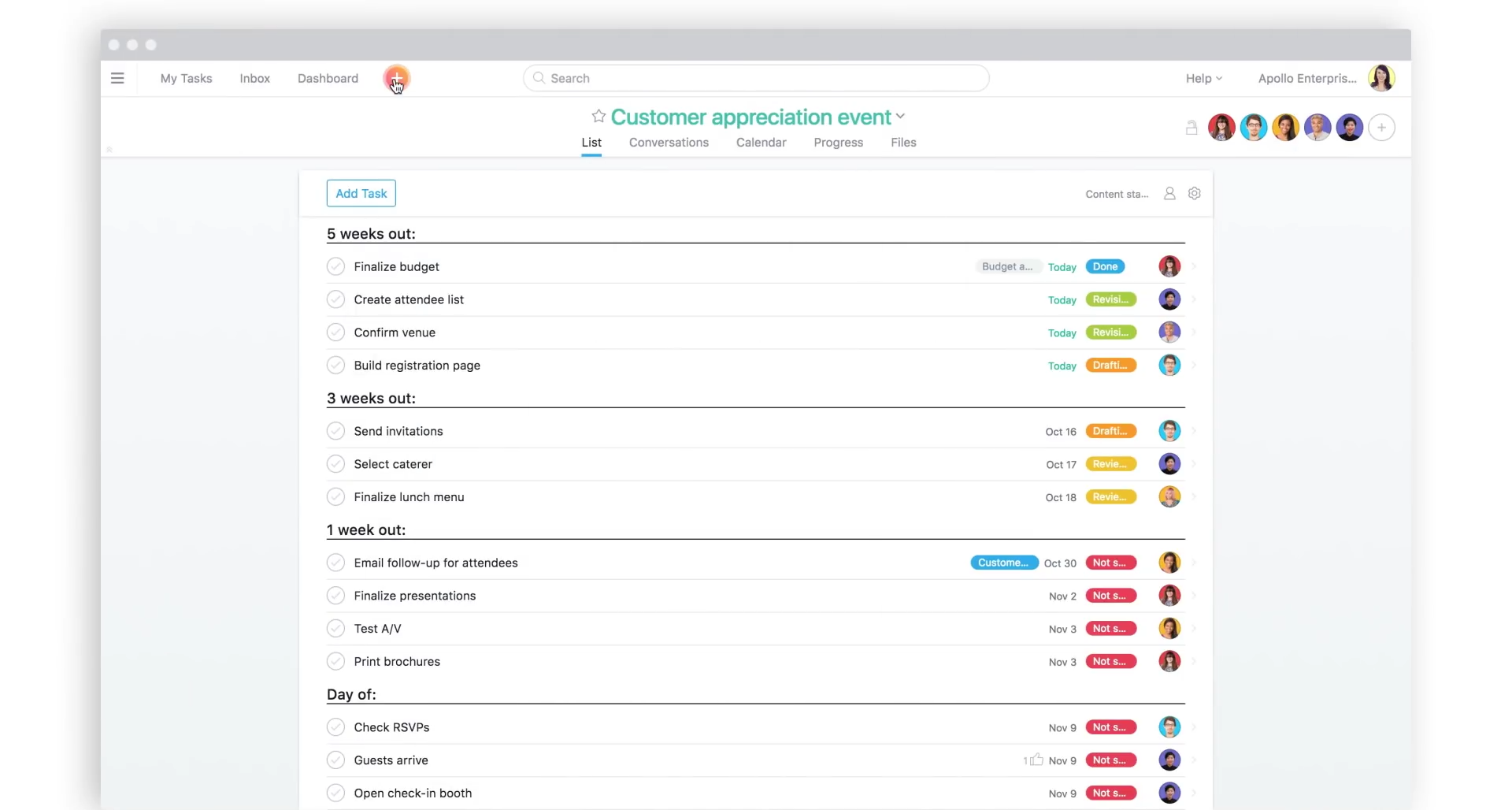The width and height of the screenshot is (1512, 810).
Task: Check off the Send invitations task
Action: (x=335, y=431)
